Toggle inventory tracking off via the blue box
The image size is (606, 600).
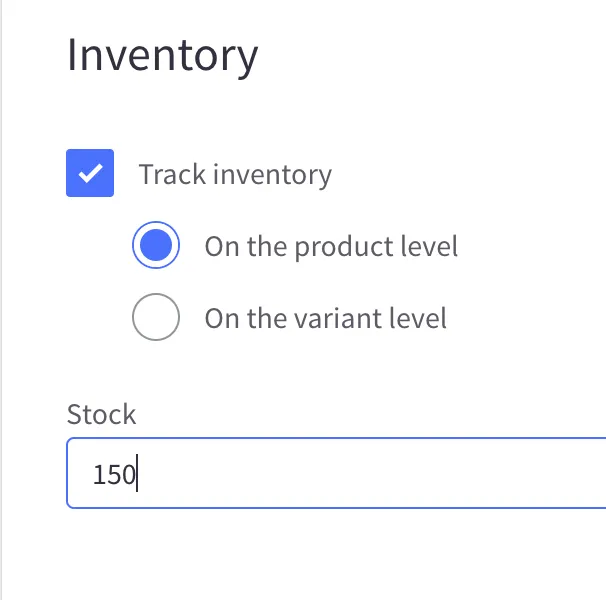90,173
